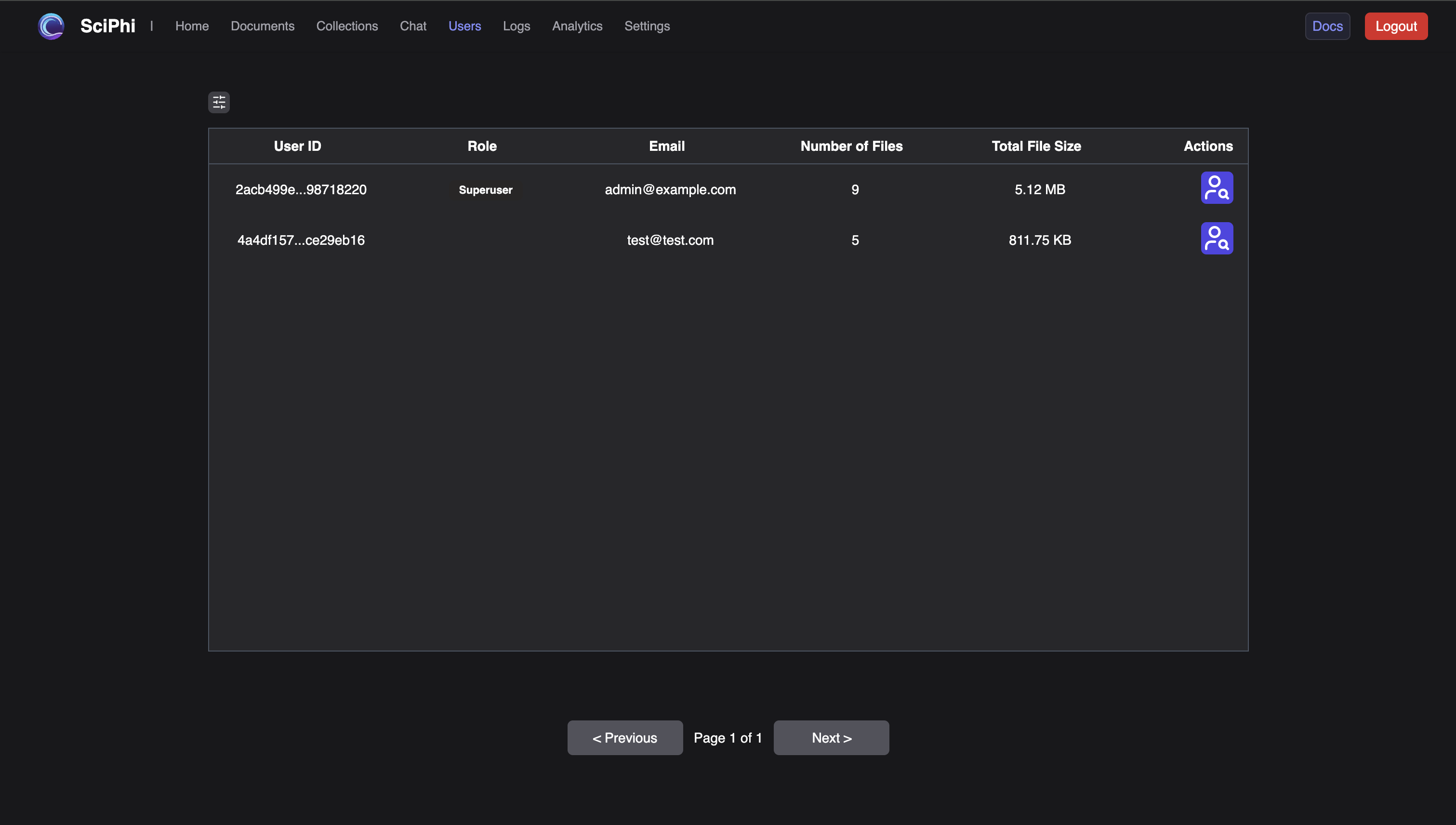Image resolution: width=1456 pixels, height=825 pixels.
Task: Click the Role column header
Action: tap(482, 146)
